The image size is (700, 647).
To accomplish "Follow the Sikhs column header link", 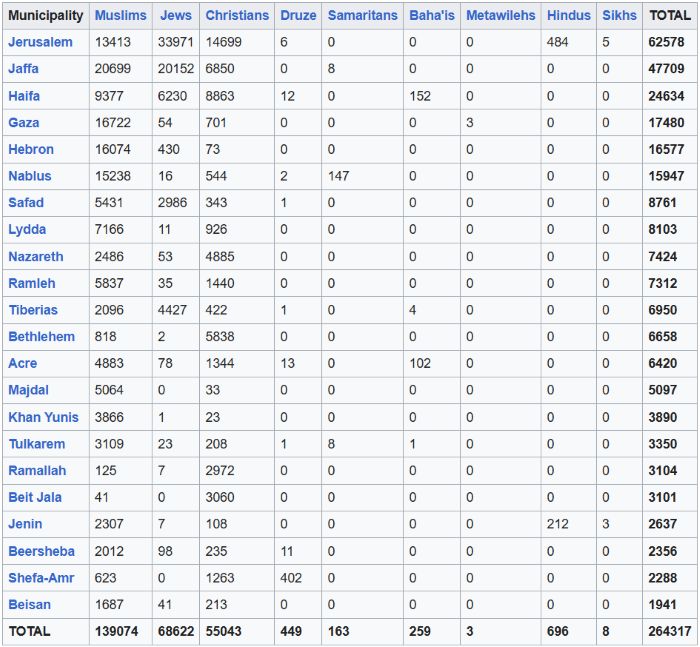I will [620, 15].
